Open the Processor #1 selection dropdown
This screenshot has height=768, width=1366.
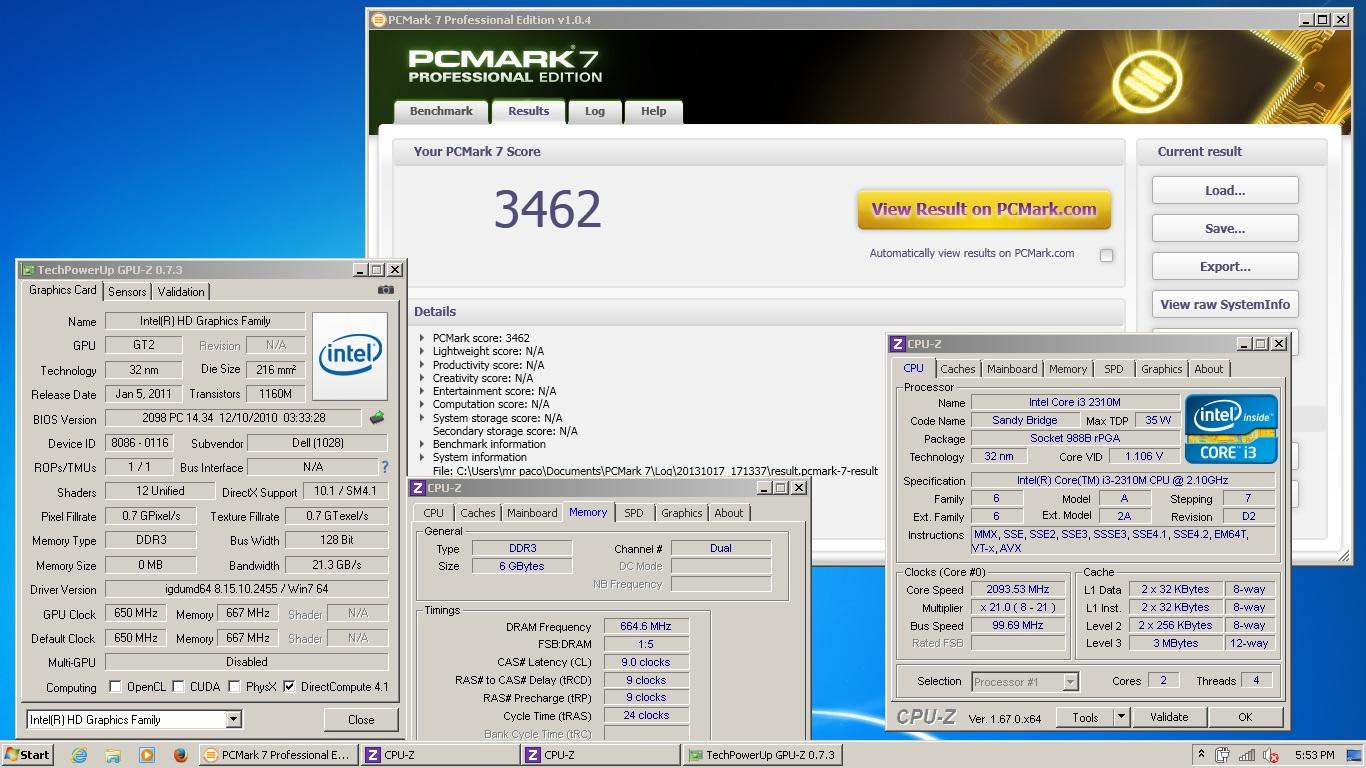[x=1070, y=682]
